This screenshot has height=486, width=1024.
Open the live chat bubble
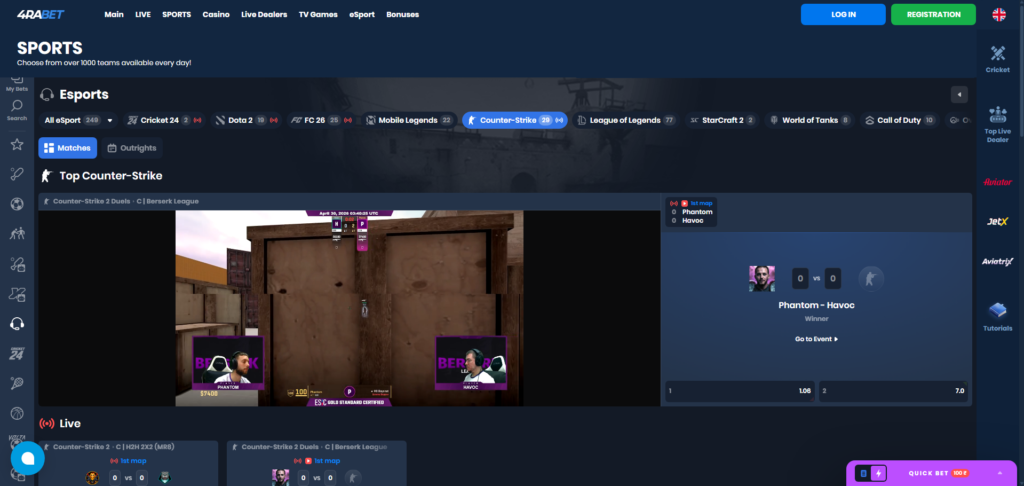pos(27,458)
